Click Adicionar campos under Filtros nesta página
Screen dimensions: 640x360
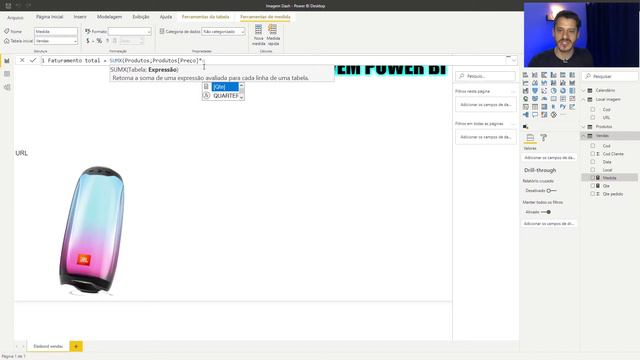click(x=486, y=105)
